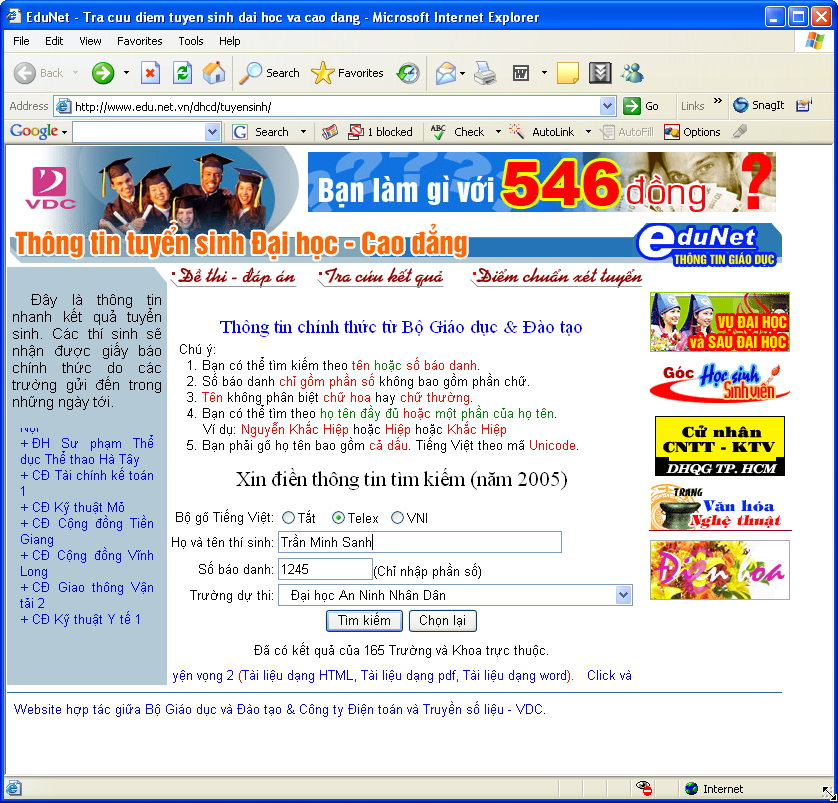The image size is (838, 803).
Task: Click the SnagIt window icon beside SnagIt
Action: pos(804,105)
